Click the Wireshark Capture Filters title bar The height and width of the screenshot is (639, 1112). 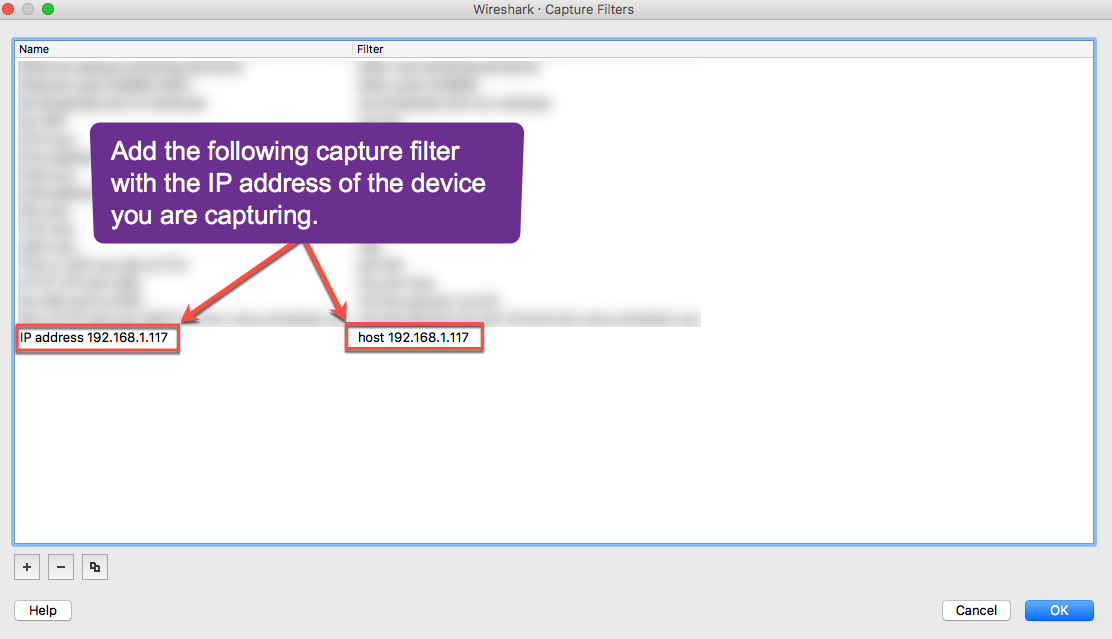pyautogui.click(x=556, y=9)
